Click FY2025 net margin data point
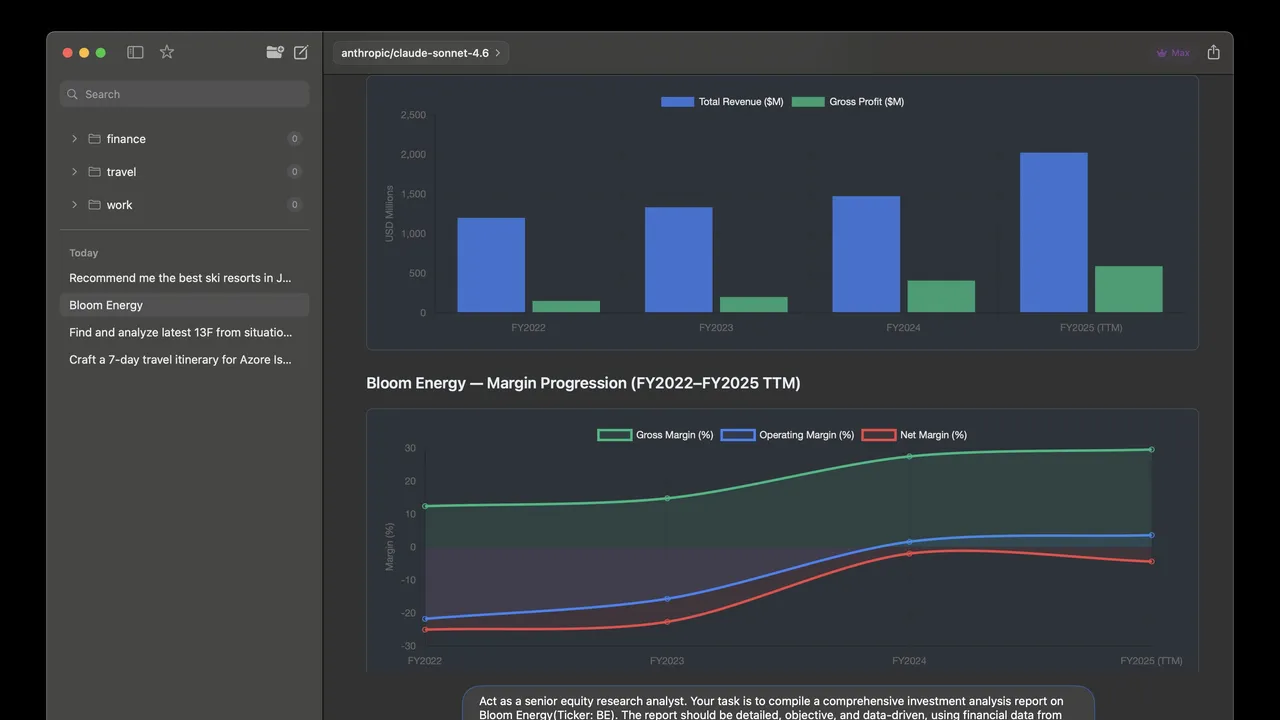 click(x=1151, y=562)
